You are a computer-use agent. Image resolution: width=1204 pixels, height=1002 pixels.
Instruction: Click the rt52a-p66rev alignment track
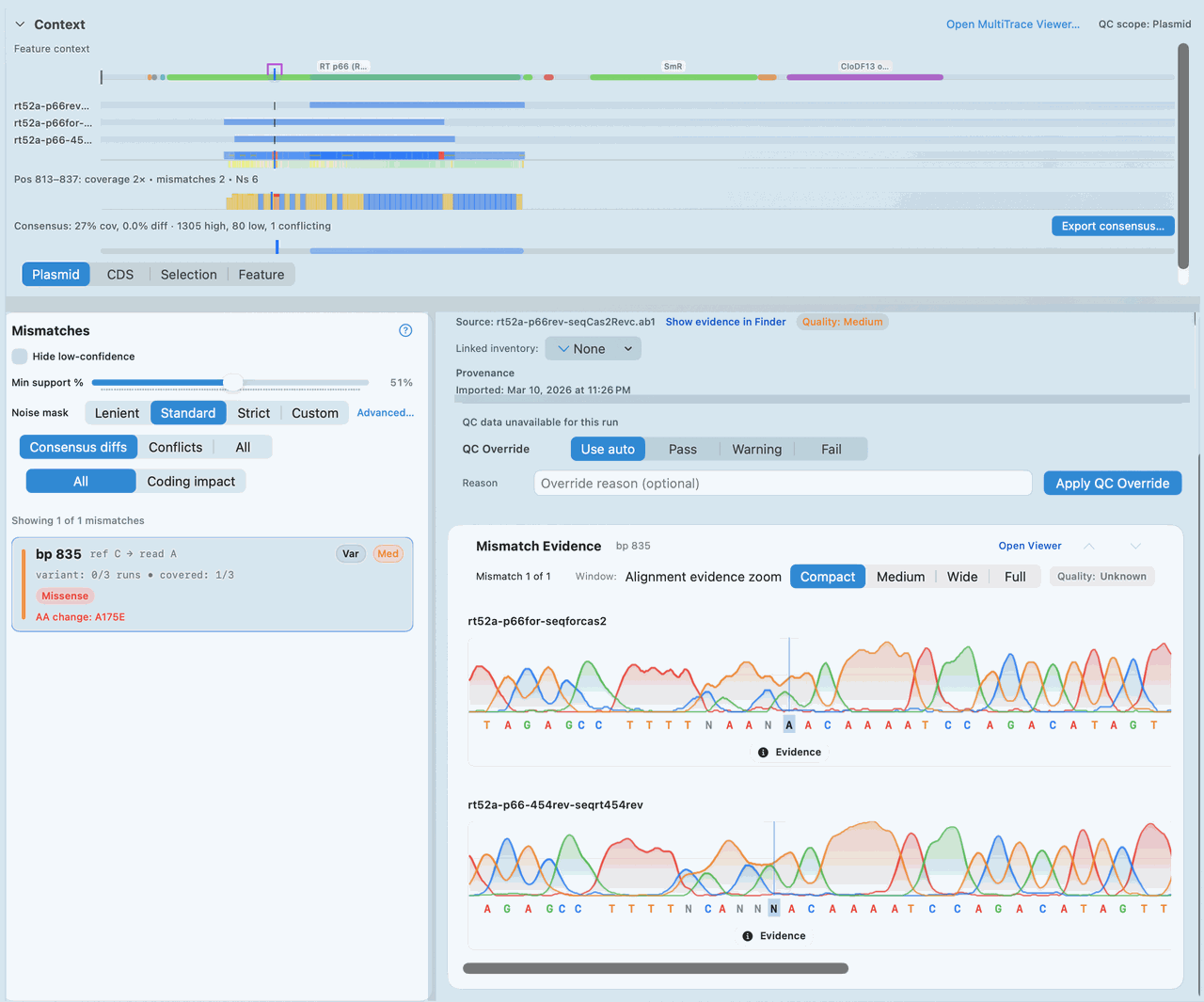[417, 105]
